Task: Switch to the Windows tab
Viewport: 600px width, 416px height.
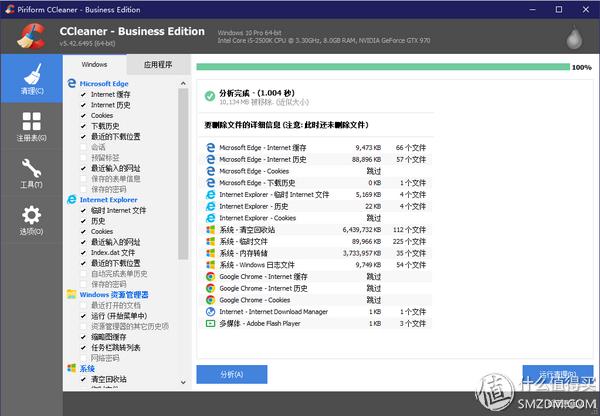Action: (94, 64)
